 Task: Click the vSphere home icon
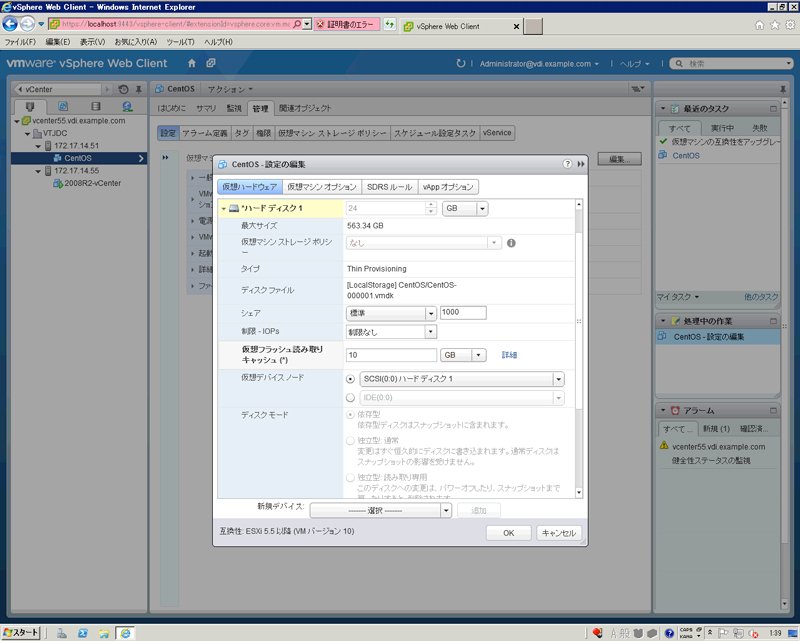192,63
